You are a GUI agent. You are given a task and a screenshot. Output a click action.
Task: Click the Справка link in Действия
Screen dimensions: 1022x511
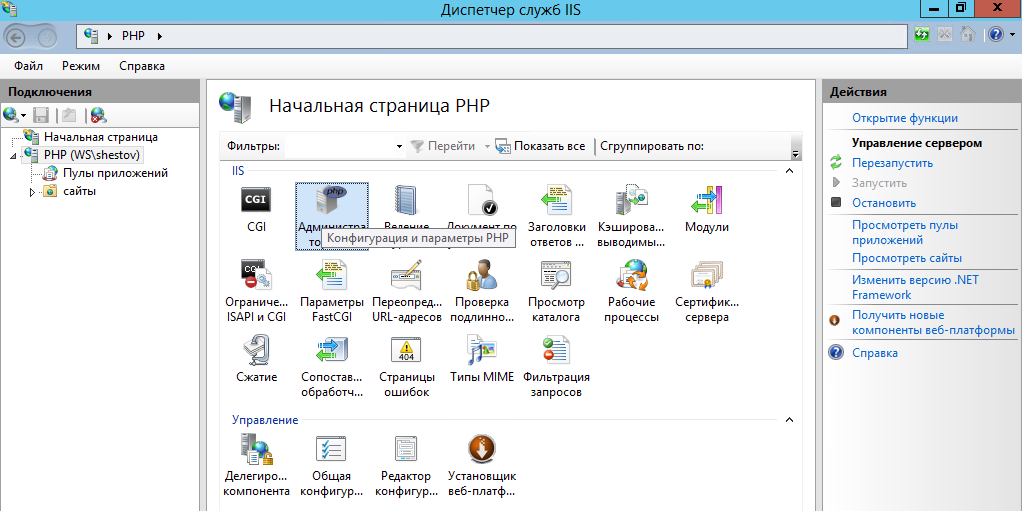[875, 353]
